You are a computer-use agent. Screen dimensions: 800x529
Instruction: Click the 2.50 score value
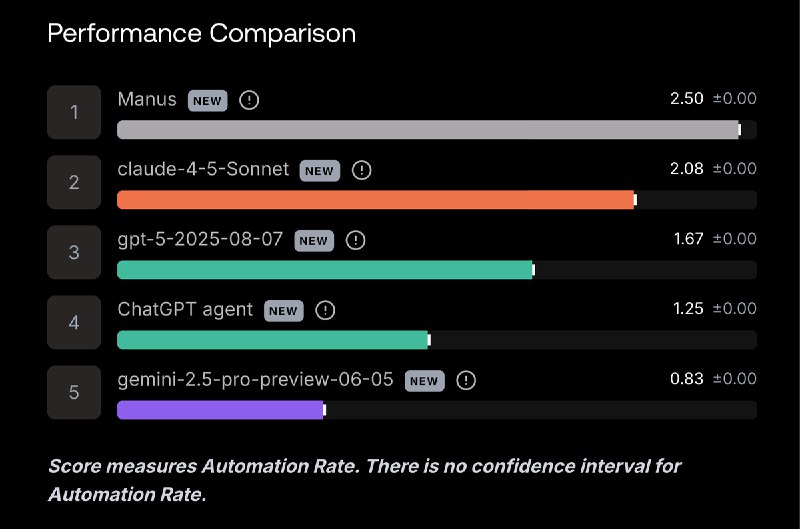686,98
